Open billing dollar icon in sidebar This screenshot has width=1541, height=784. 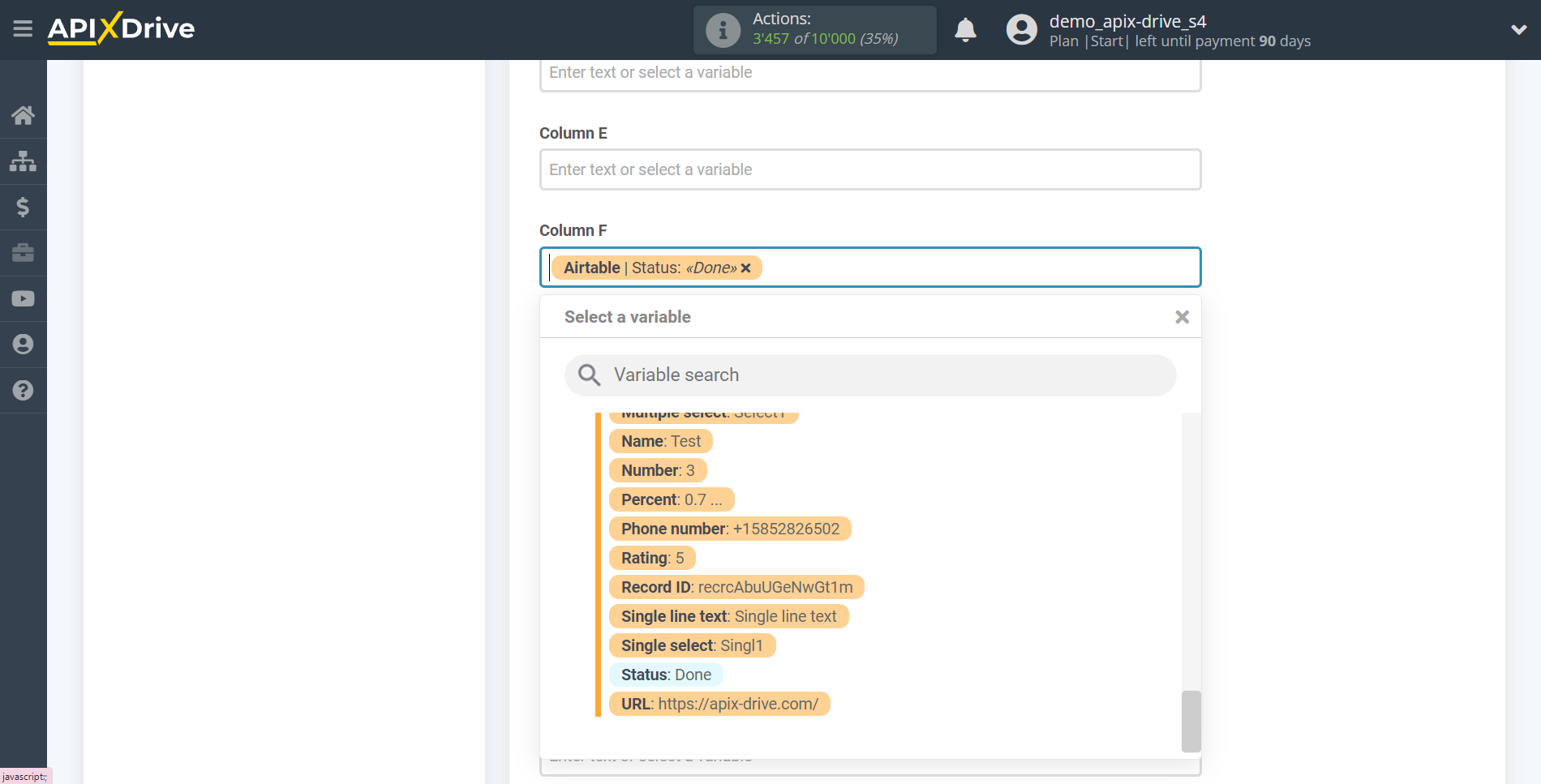23,207
